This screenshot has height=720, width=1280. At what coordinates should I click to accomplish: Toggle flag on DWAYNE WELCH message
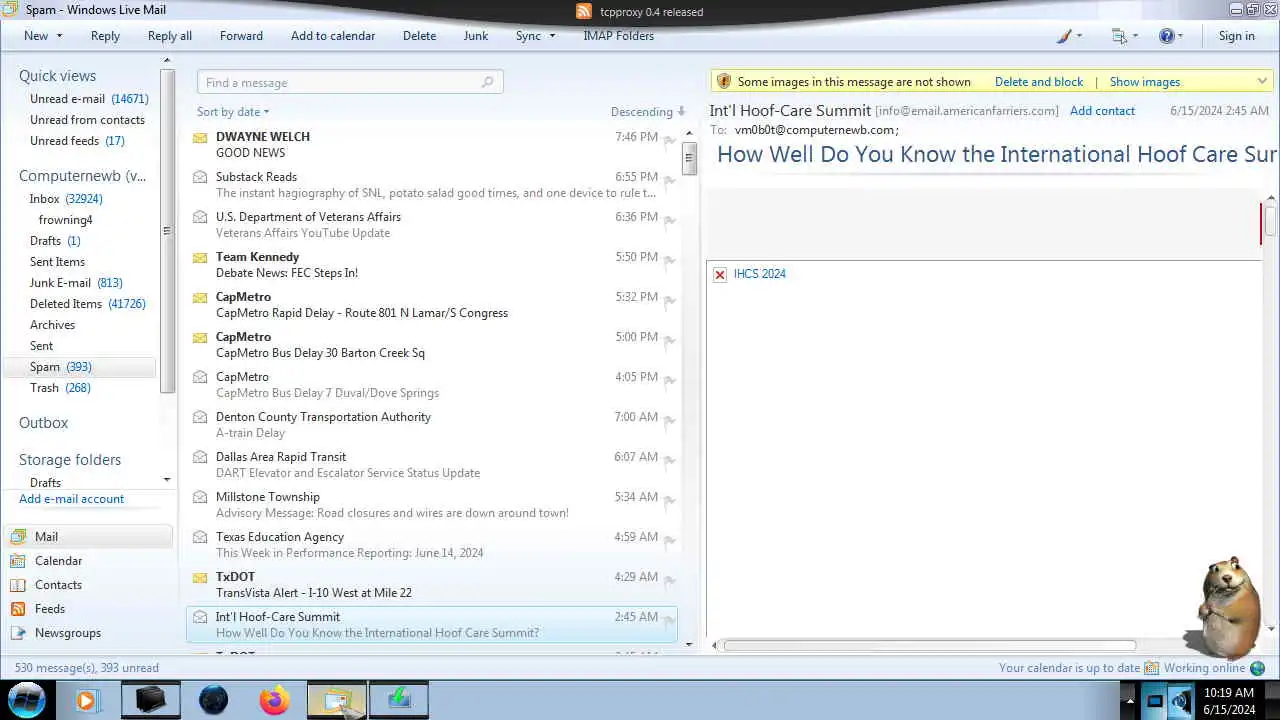pos(669,141)
